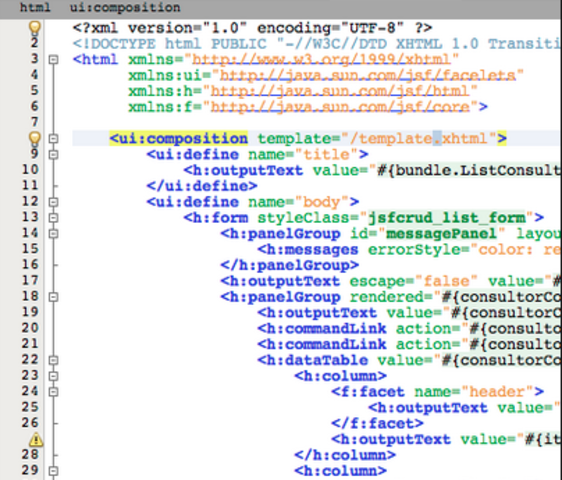562x480 pixels.
Task: Click the "header" facet name value
Action: 497,391
